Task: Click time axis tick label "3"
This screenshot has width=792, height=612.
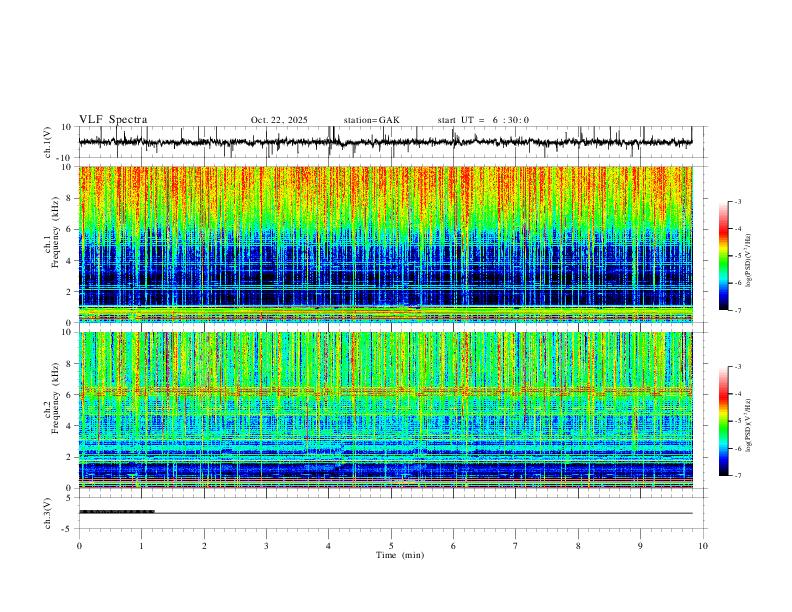Action: point(266,546)
